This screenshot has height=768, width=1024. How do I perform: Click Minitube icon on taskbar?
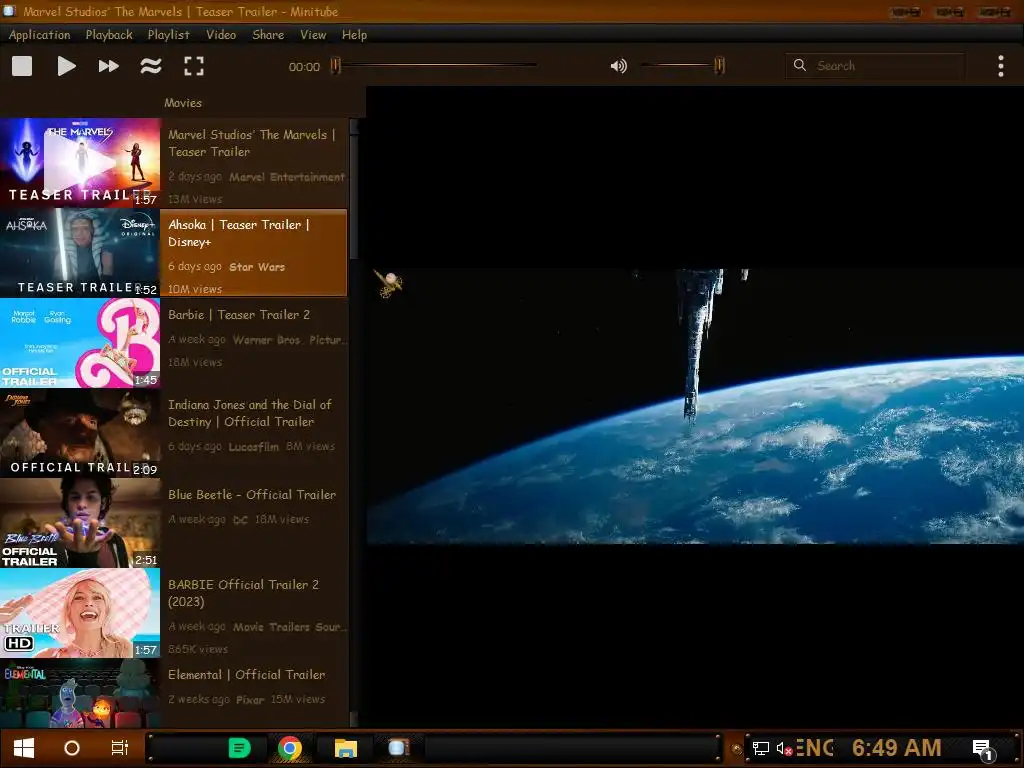tap(398, 748)
